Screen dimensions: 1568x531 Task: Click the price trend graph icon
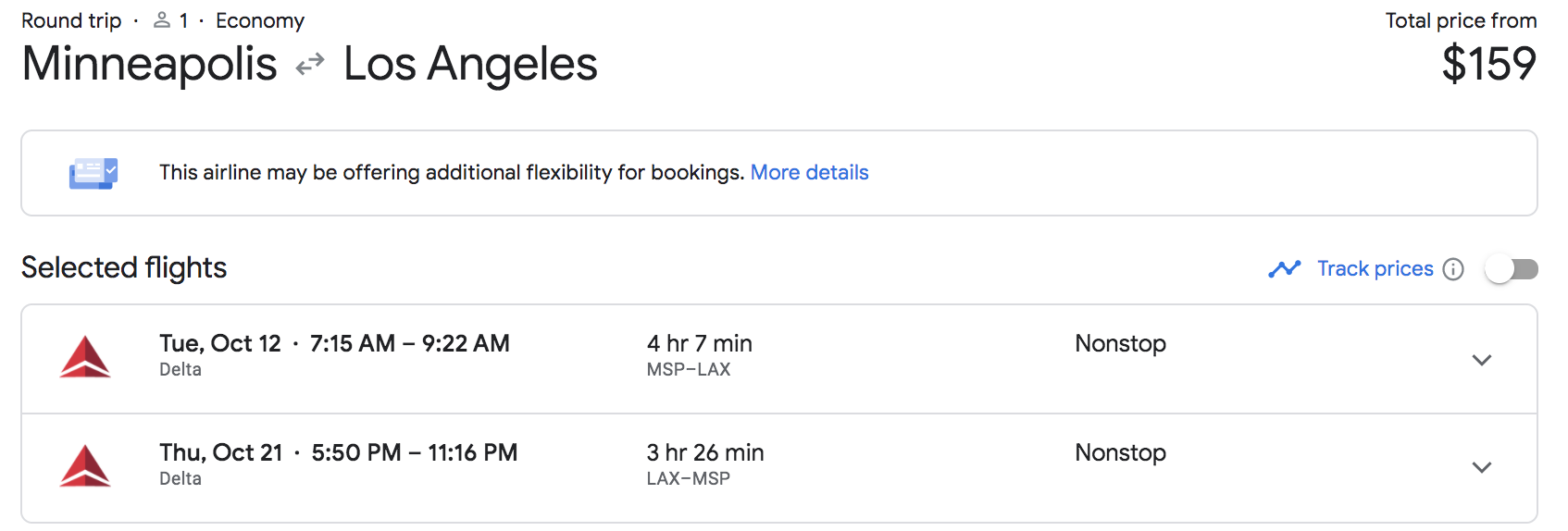[x=1285, y=269]
